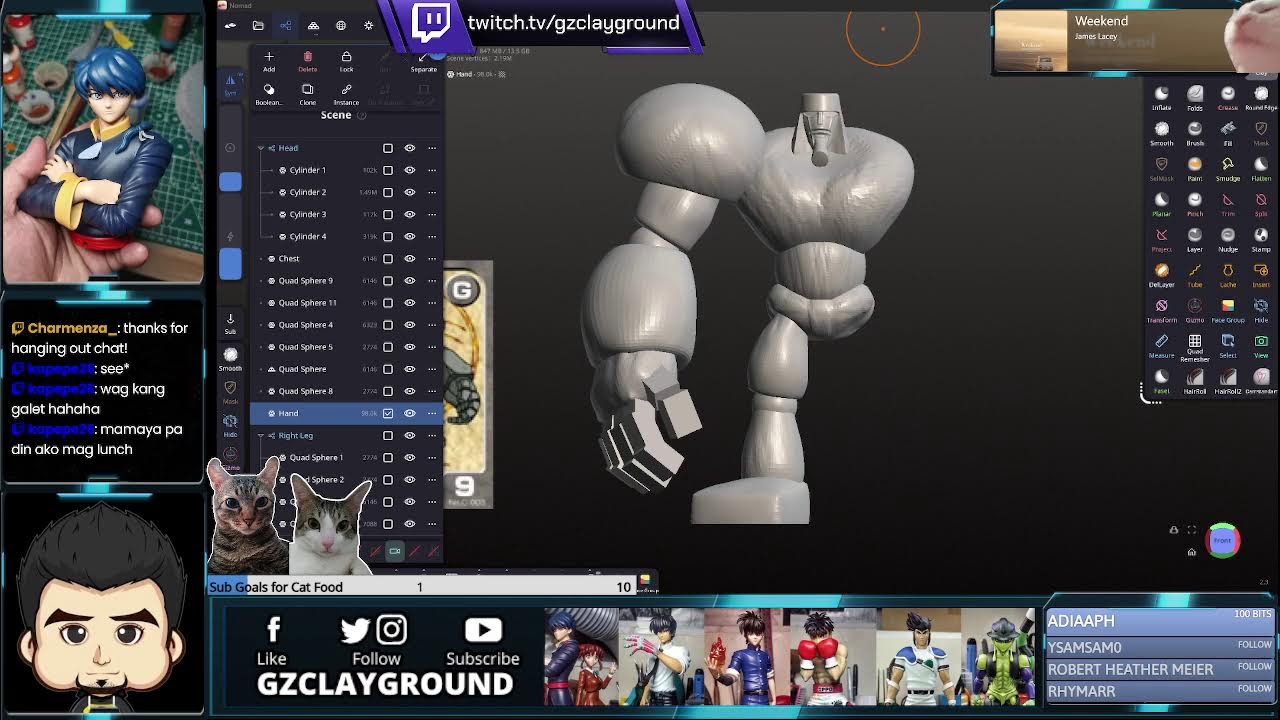The width and height of the screenshot is (1280, 720).
Task: Open the Background grid menu
Action: (x=341, y=25)
